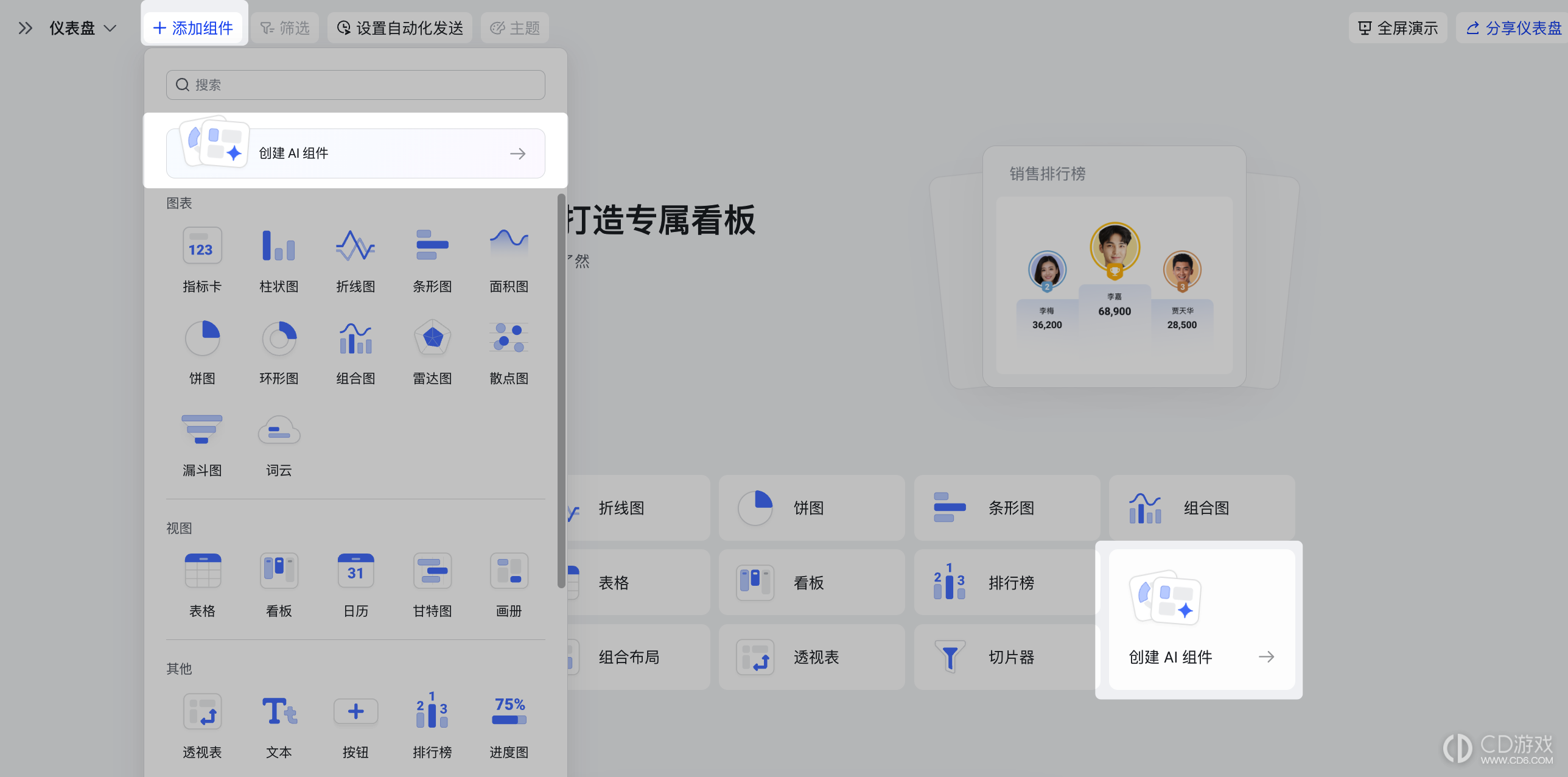
Task: Select the 排行榜 icon in the panel
Action: coord(432,711)
